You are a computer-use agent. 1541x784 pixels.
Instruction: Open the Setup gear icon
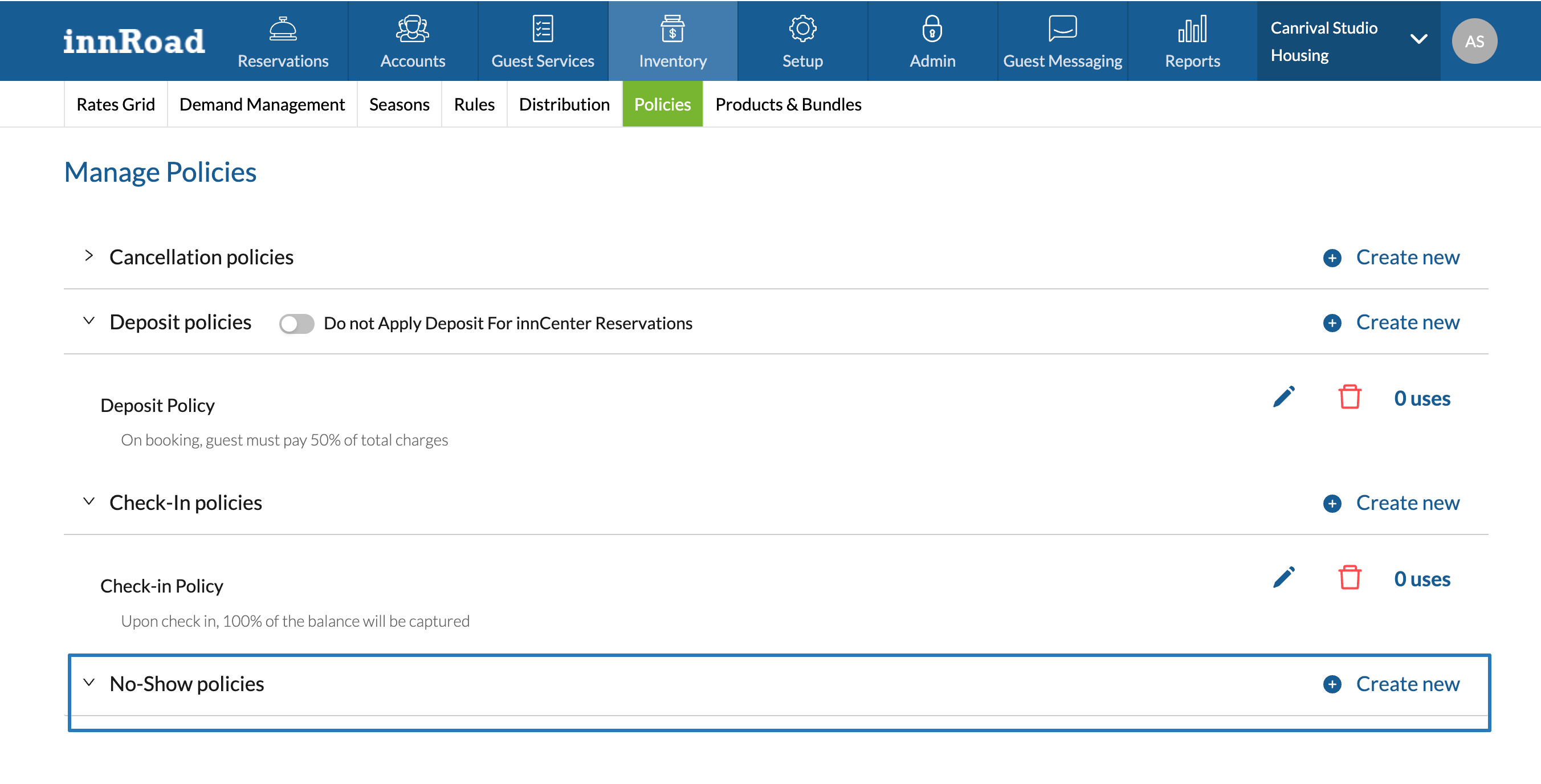tap(802, 28)
